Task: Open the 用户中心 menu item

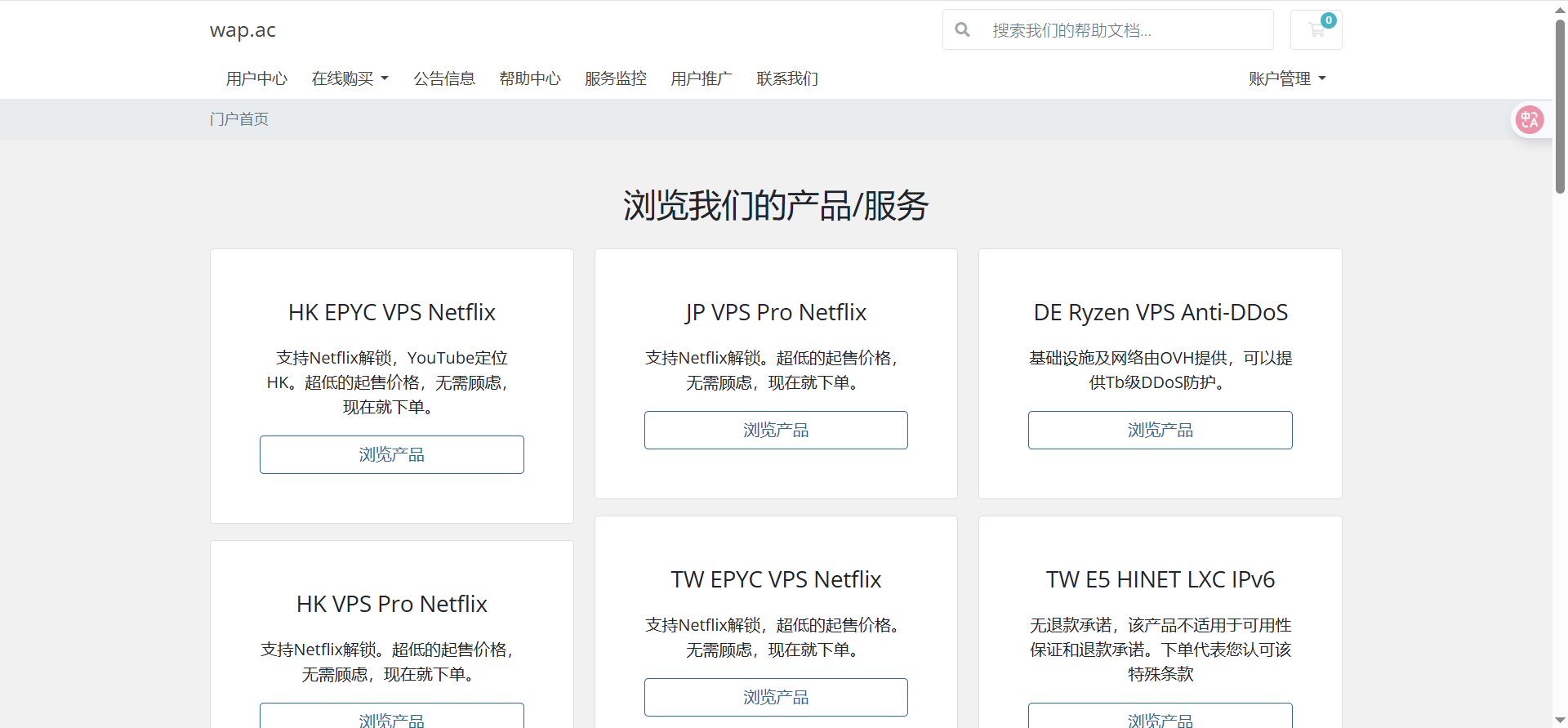Action: pyautogui.click(x=256, y=78)
